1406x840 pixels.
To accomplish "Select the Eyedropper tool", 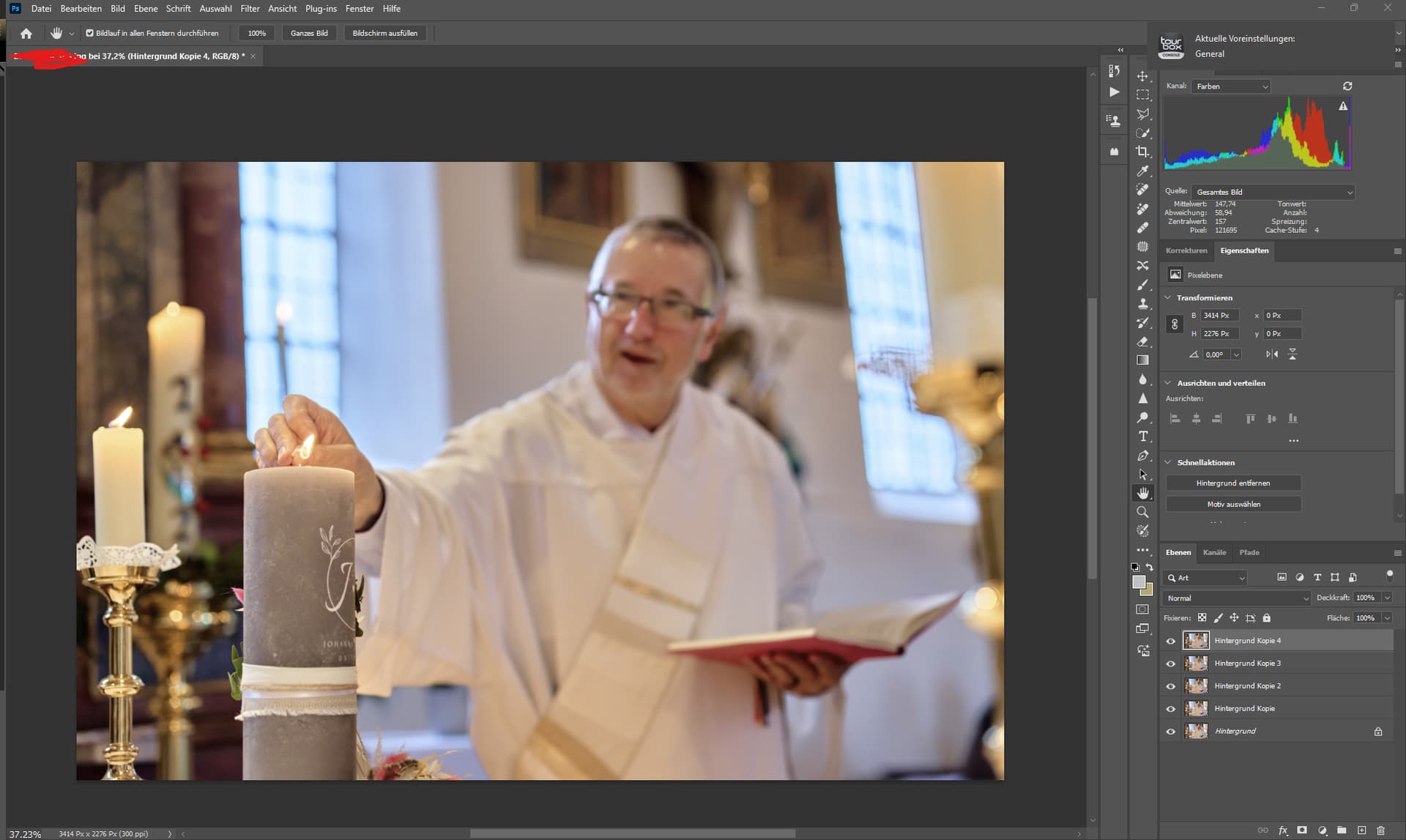I will point(1142,171).
